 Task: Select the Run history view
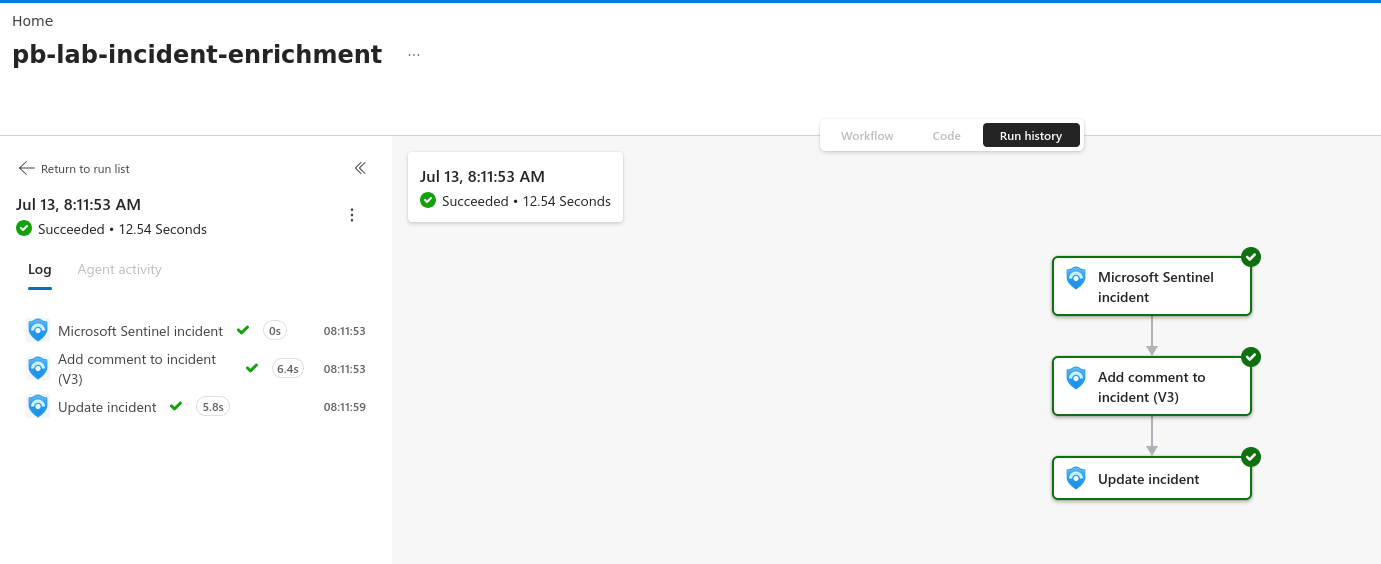(x=1031, y=136)
